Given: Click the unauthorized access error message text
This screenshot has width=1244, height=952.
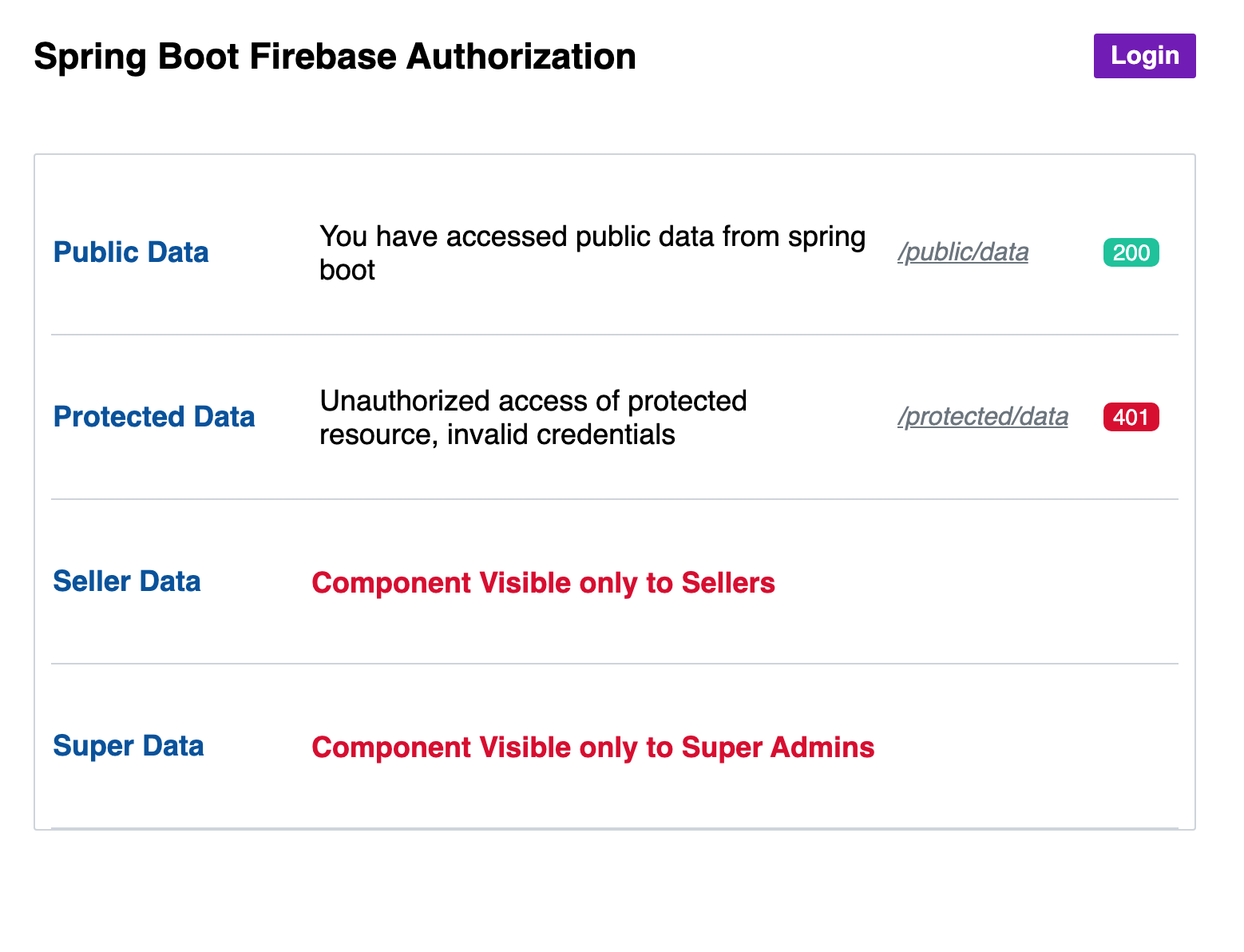Looking at the screenshot, I should coord(533,402).
